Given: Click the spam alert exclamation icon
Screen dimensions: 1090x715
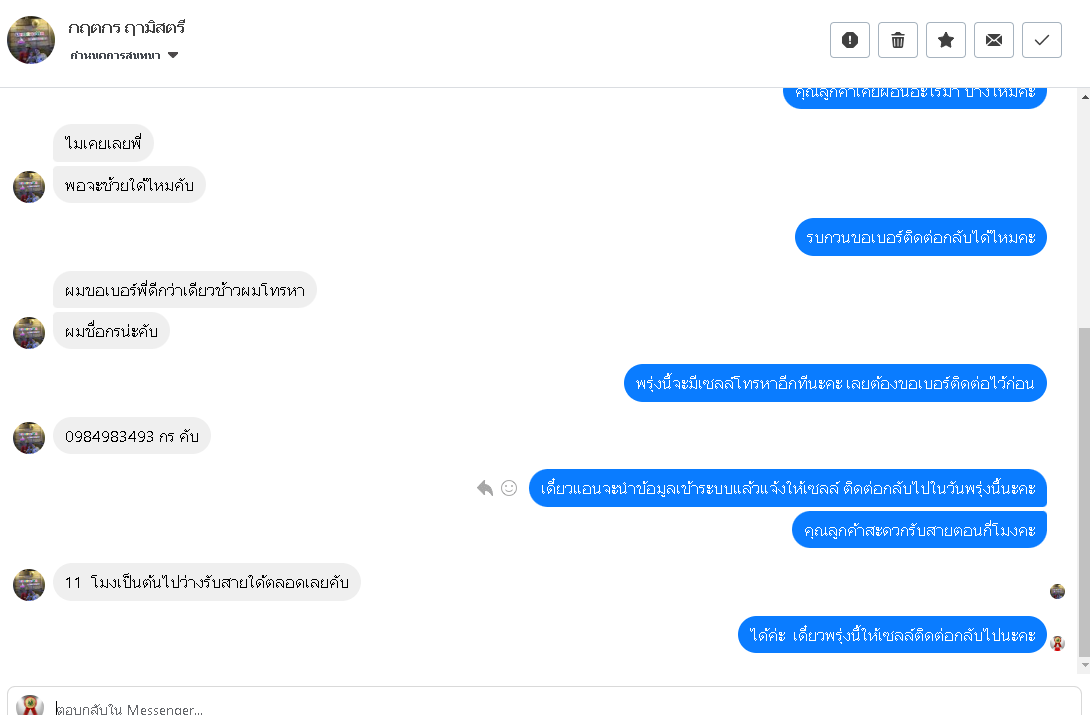Looking at the screenshot, I should 850,40.
